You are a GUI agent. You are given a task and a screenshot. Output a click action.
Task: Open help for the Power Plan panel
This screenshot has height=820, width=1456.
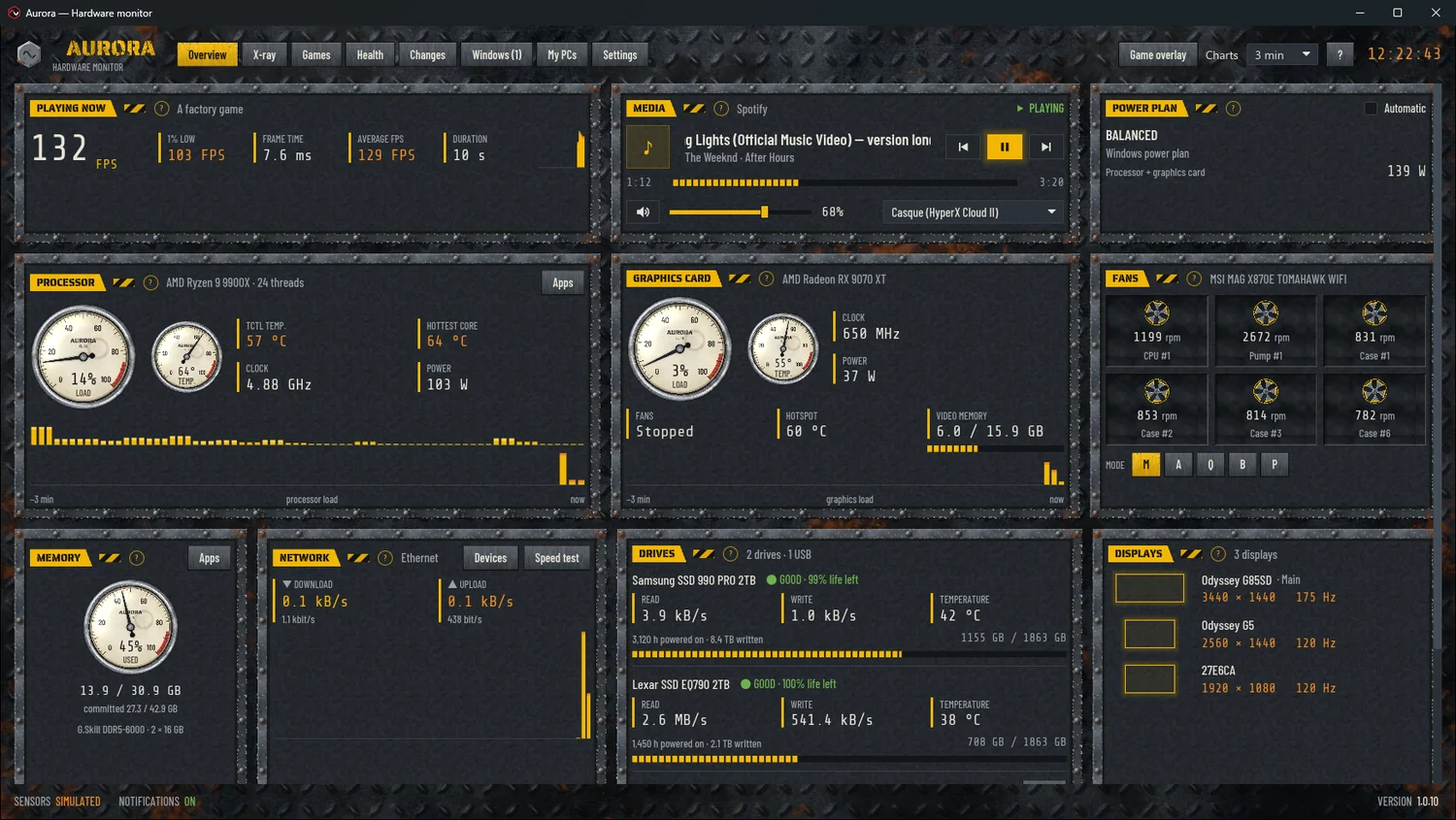1233,109
